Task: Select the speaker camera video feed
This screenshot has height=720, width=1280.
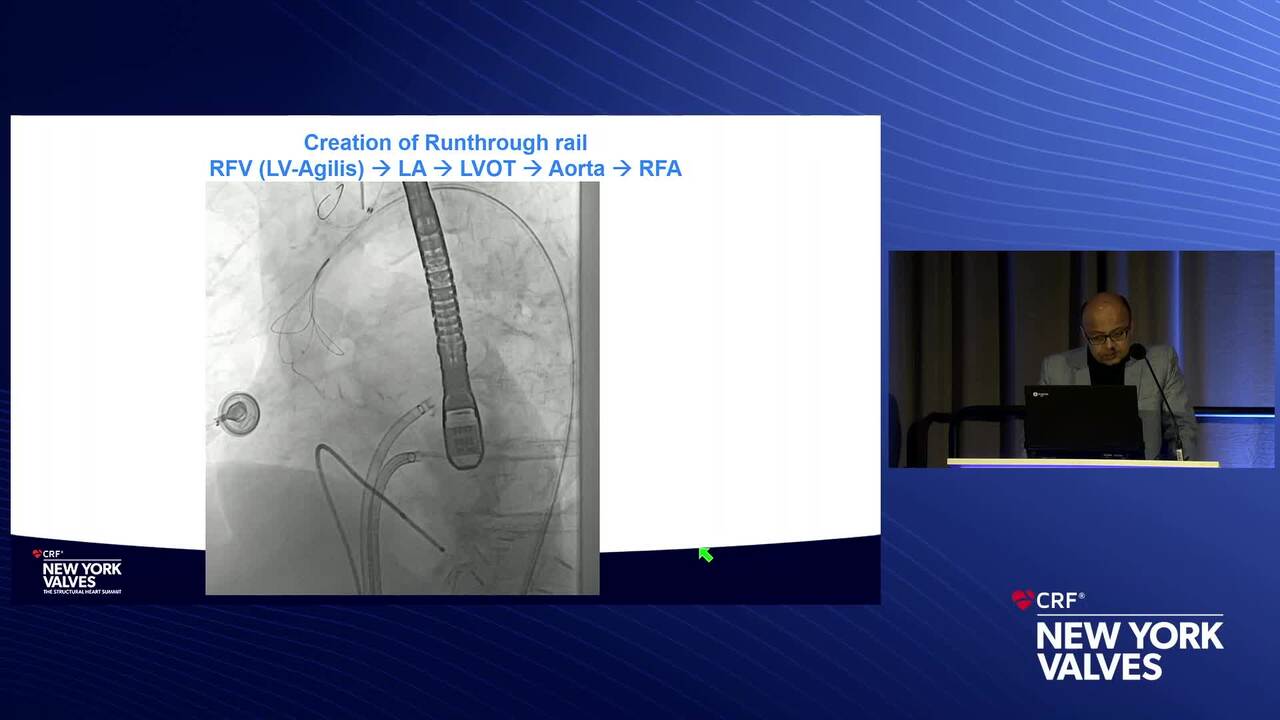Action: (1081, 359)
